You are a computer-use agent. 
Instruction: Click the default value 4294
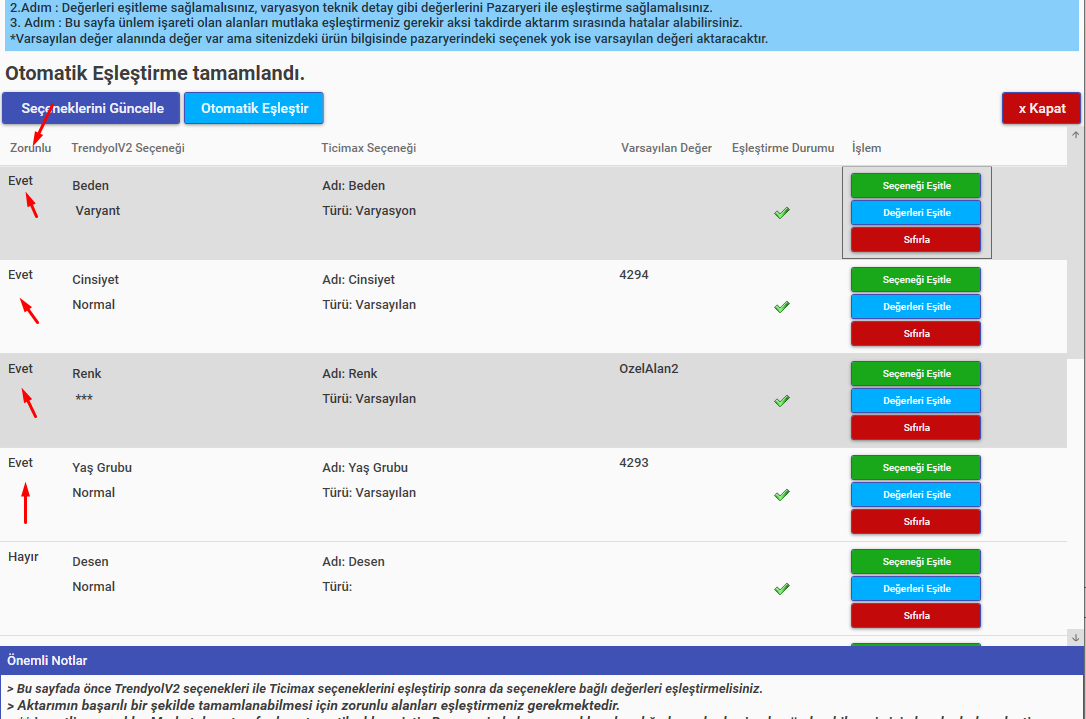click(634, 275)
